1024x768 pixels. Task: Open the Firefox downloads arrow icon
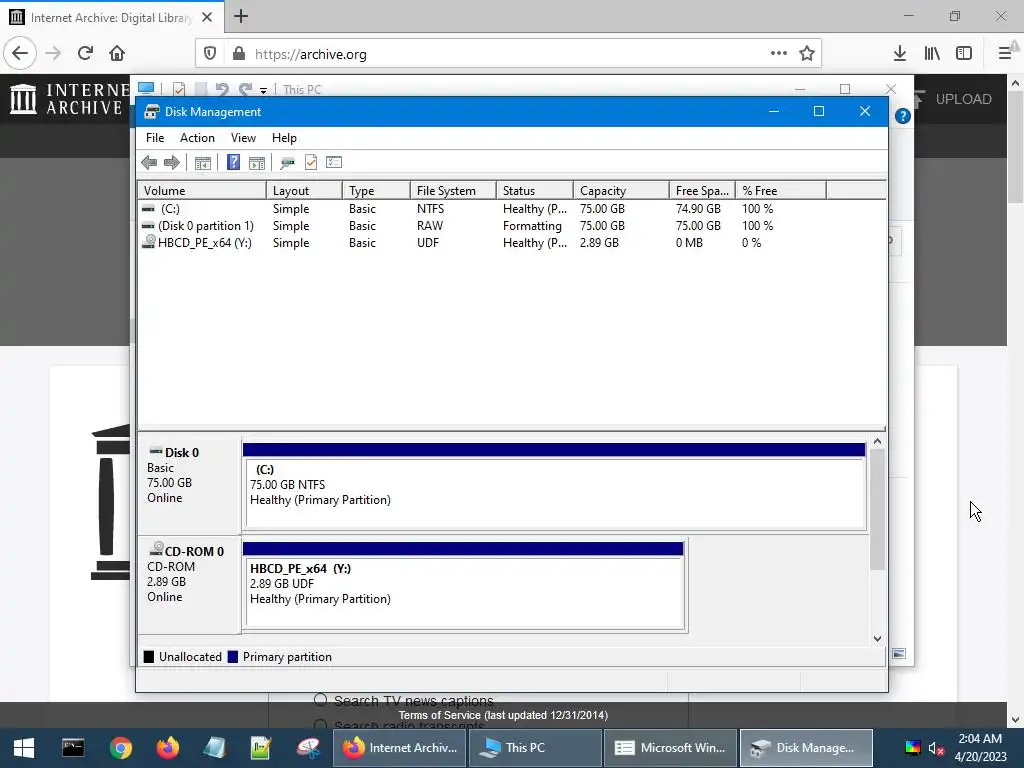[900, 54]
